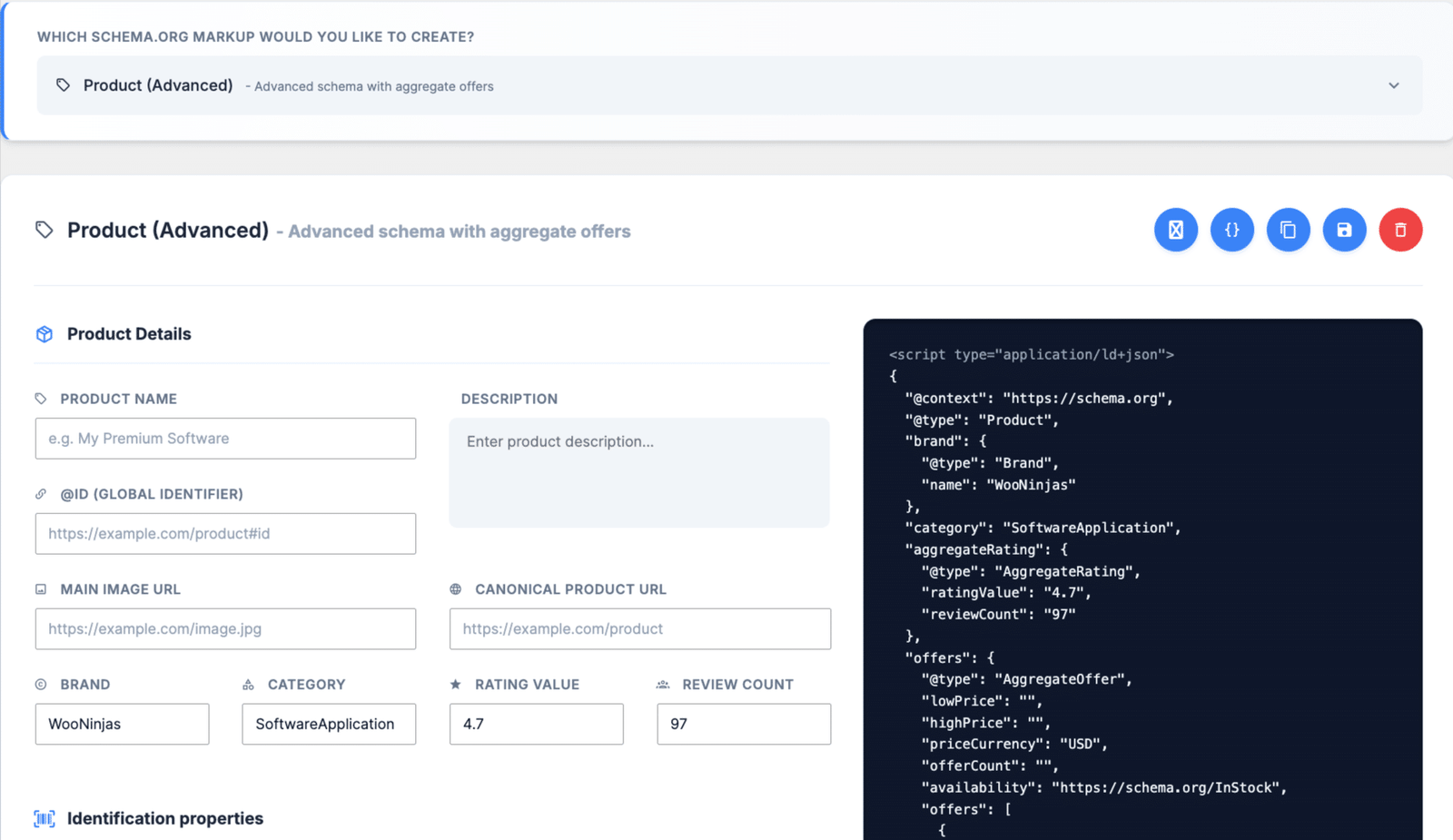Click the "ratingValue": "4.7" code line
The height and width of the screenshot is (840, 1453).
(1006, 593)
